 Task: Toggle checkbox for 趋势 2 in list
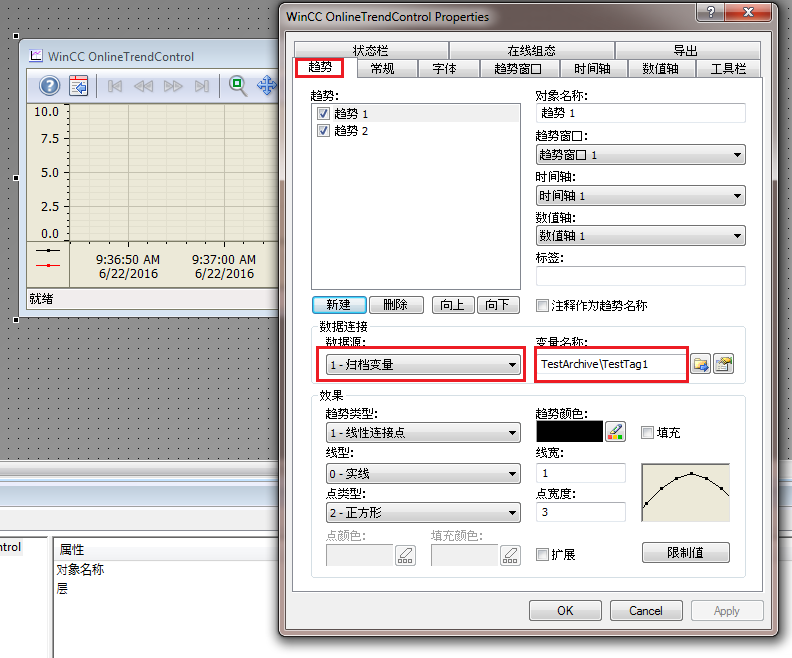pyautogui.click(x=323, y=131)
